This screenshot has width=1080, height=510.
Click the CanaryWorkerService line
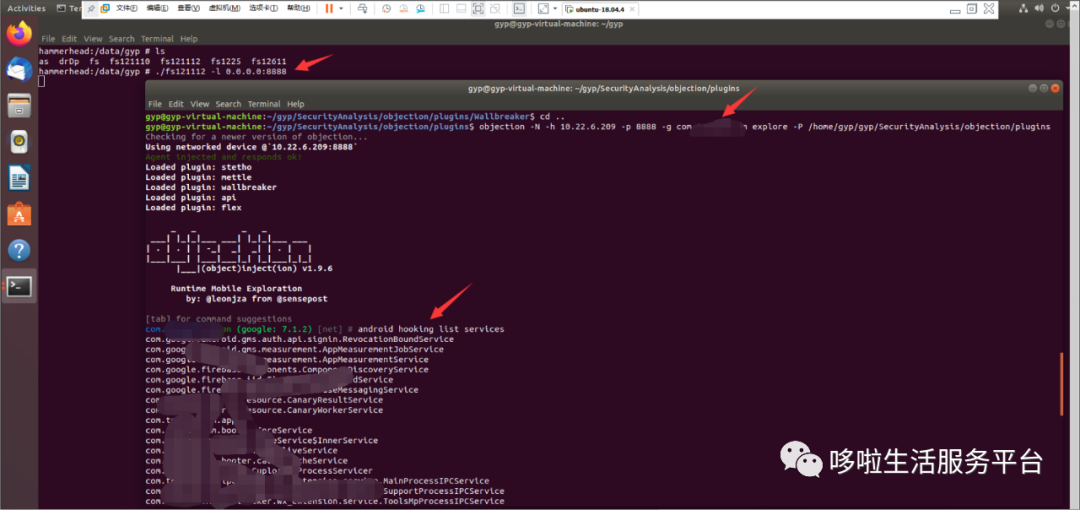(264, 410)
